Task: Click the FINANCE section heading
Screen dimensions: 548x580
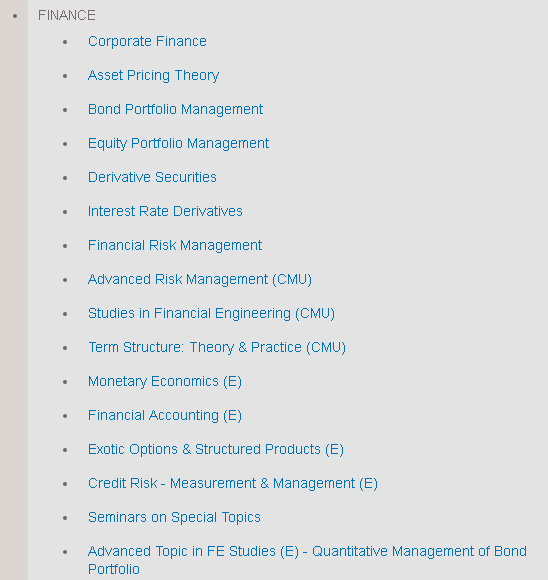Action: point(67,16)
